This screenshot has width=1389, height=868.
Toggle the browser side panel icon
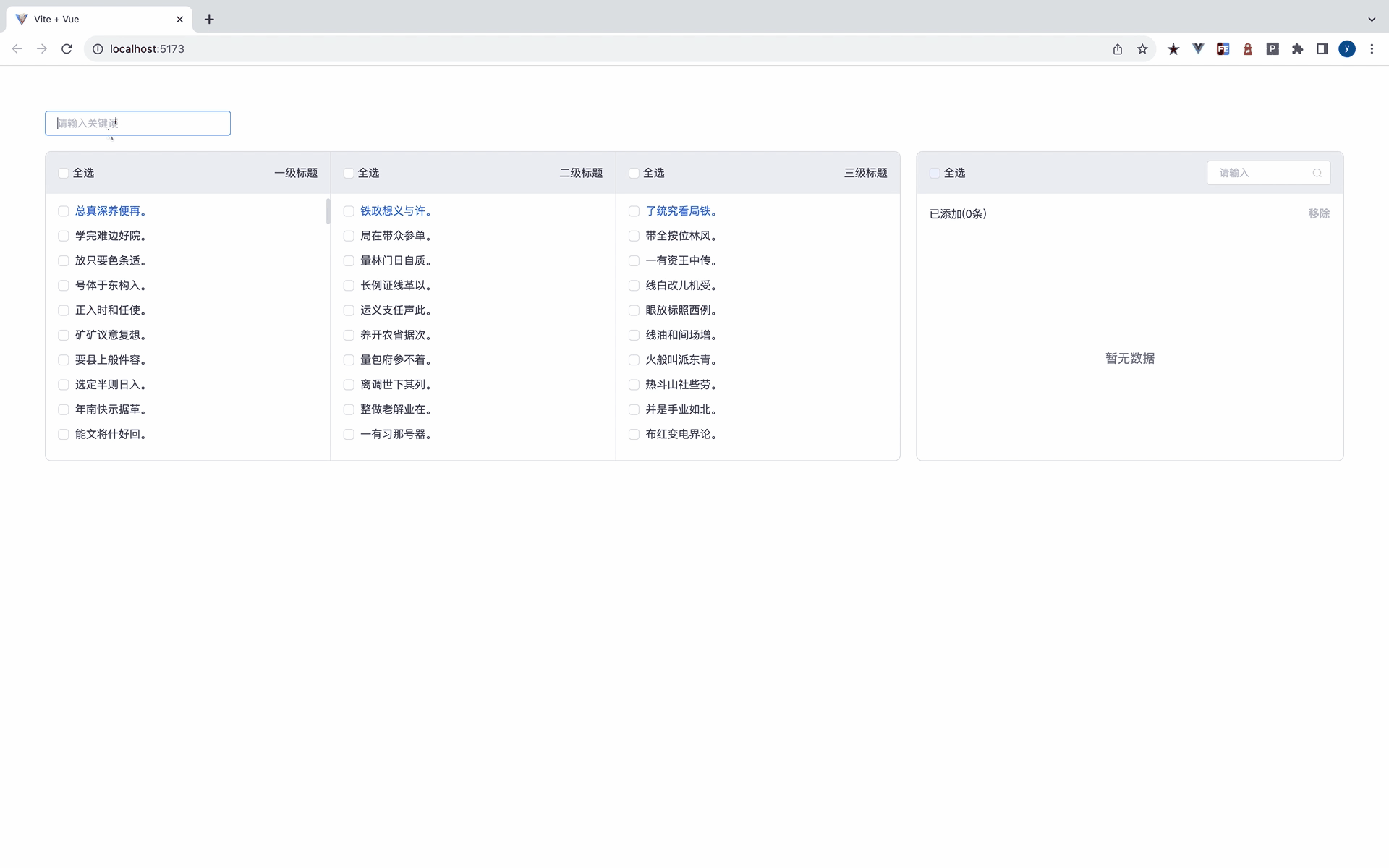(1322, 49)
